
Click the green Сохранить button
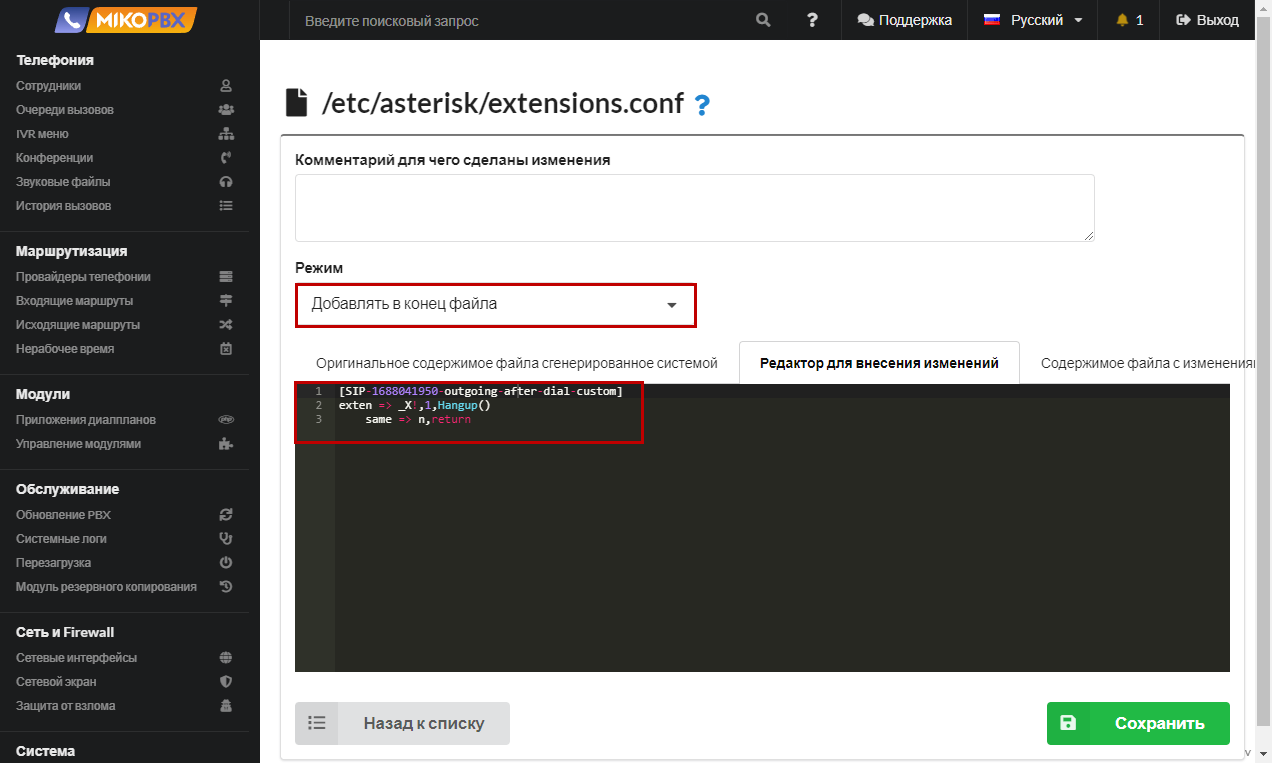click(1138, 723)
